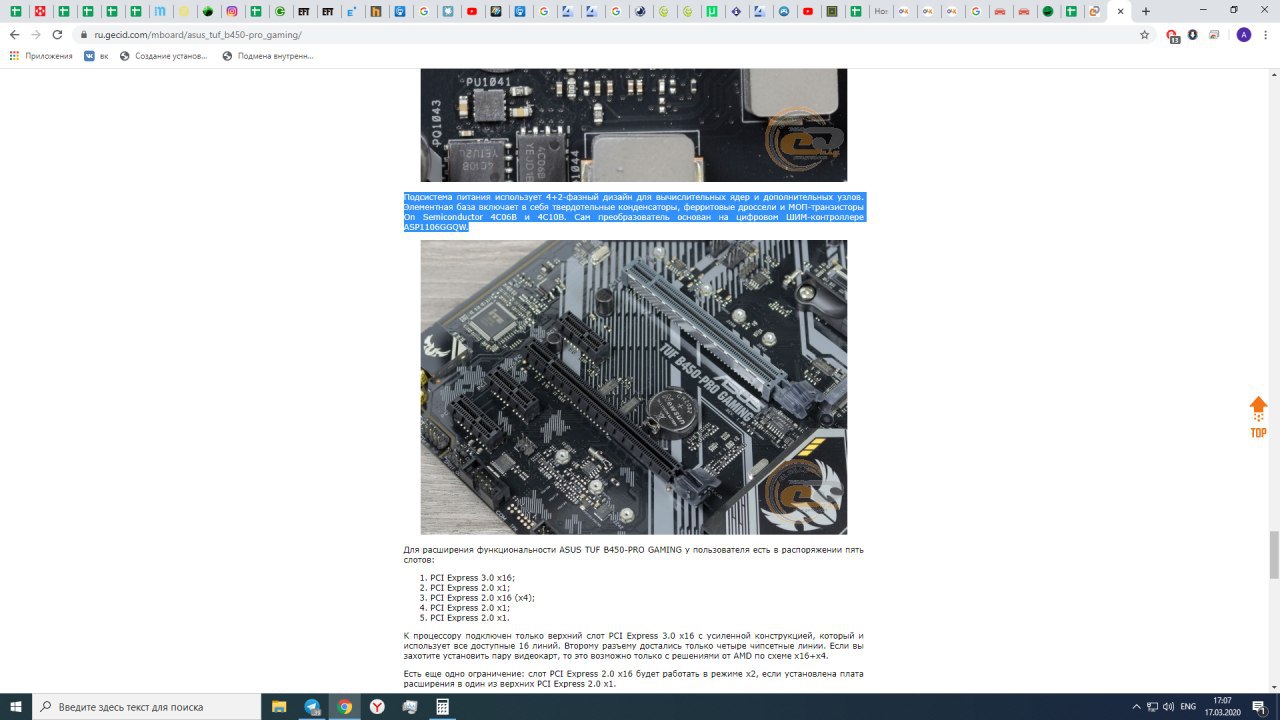The height and width of the screenshot is (720, 1280).
Task: Open the Windows Start menu
Action: [15, 706]
